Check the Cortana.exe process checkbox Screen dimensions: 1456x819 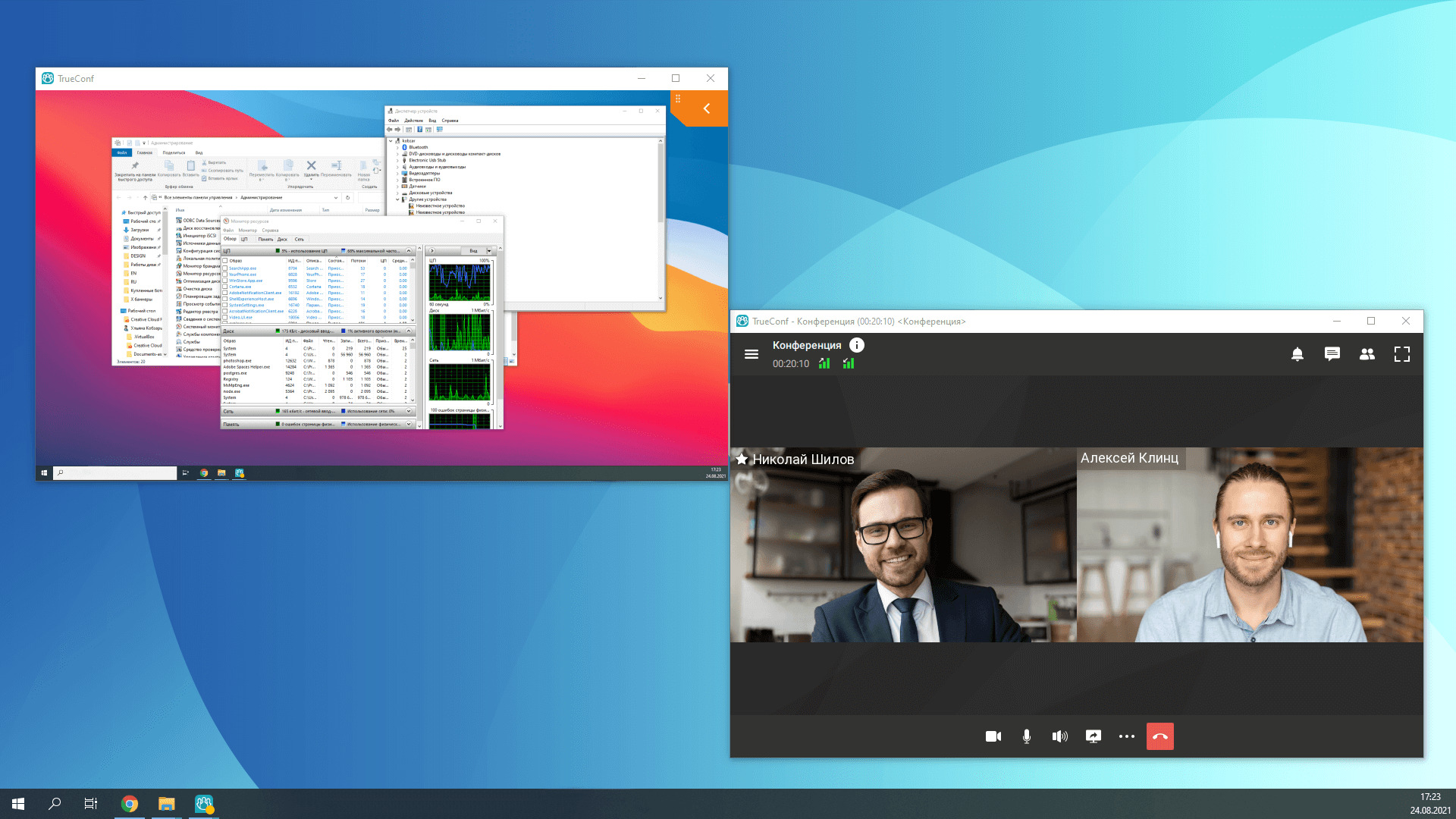pos(225,287)
